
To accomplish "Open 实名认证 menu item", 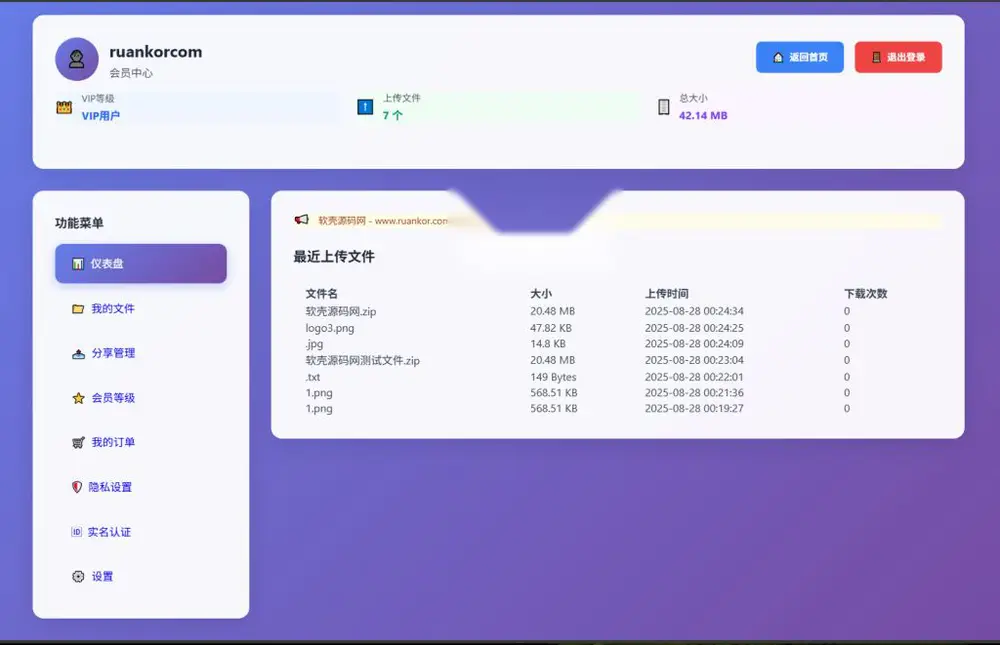I will pos(141,531).
